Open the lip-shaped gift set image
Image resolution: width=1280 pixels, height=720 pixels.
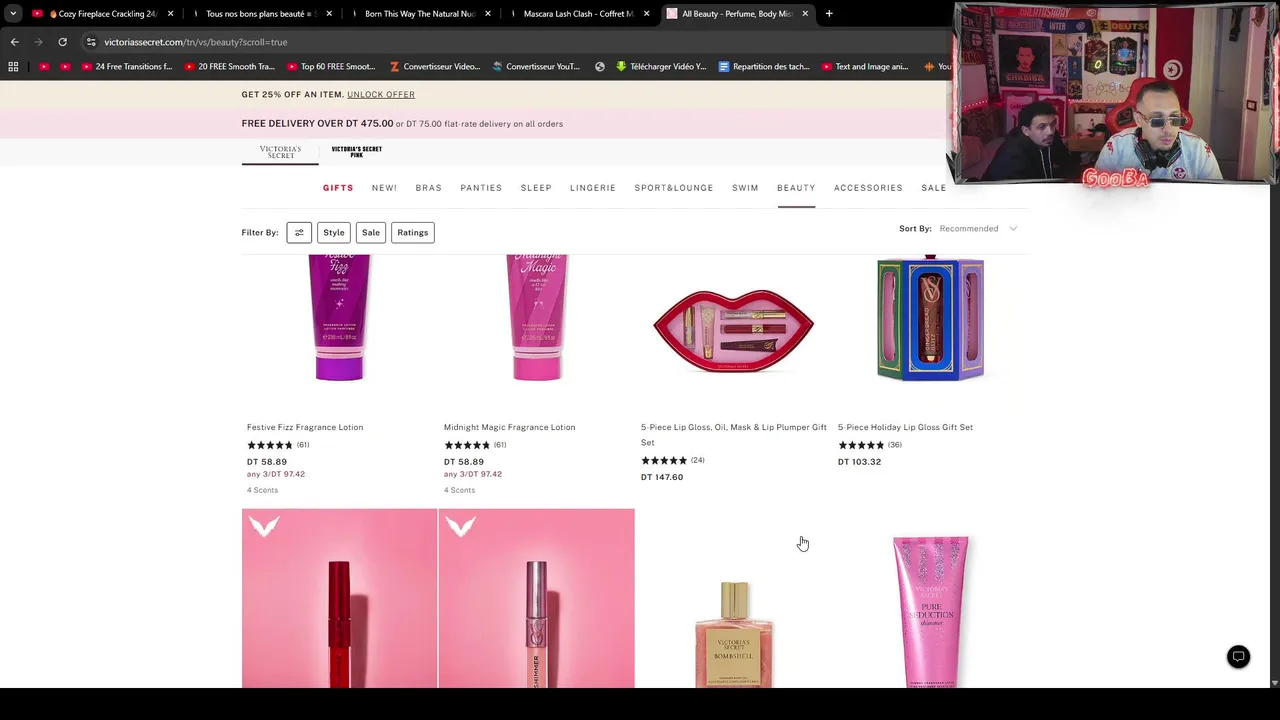pyautogui.click(x=733, y=330)
